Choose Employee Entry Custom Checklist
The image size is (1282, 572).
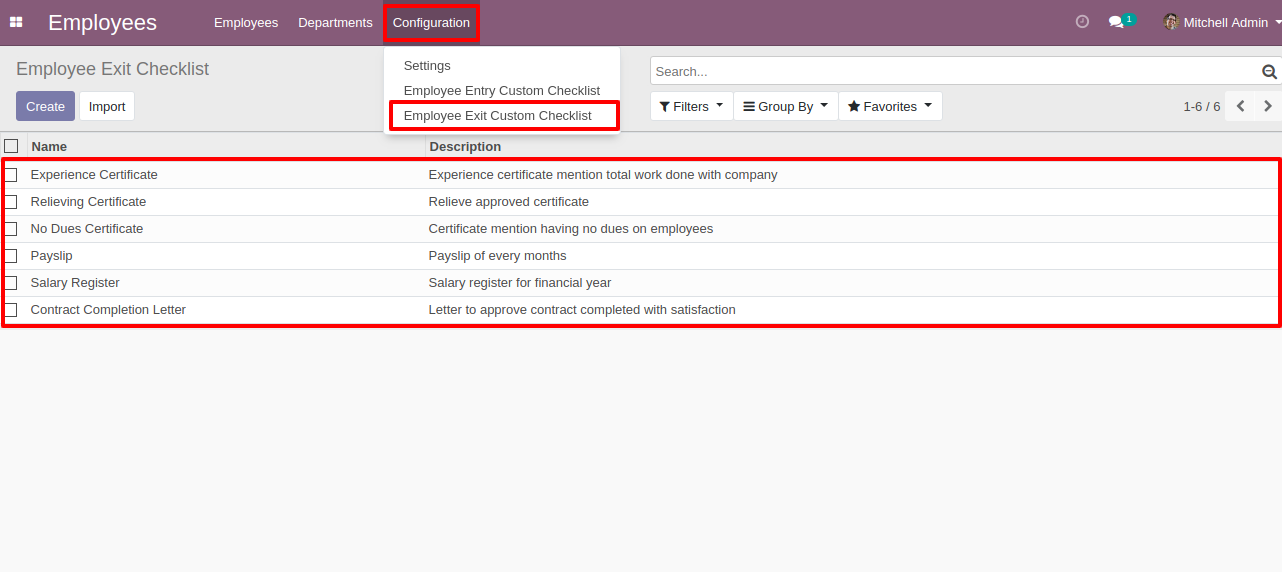(502, 90)
